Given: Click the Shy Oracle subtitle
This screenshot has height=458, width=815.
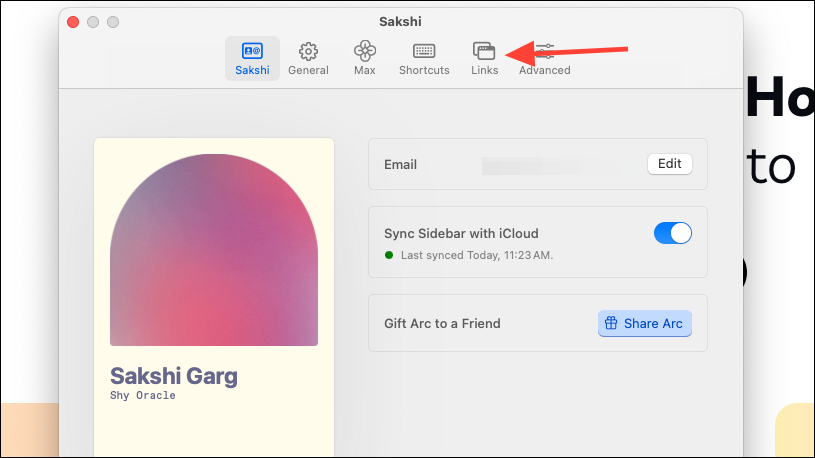Looking at the screenshot, I should [x=142, y=395].
